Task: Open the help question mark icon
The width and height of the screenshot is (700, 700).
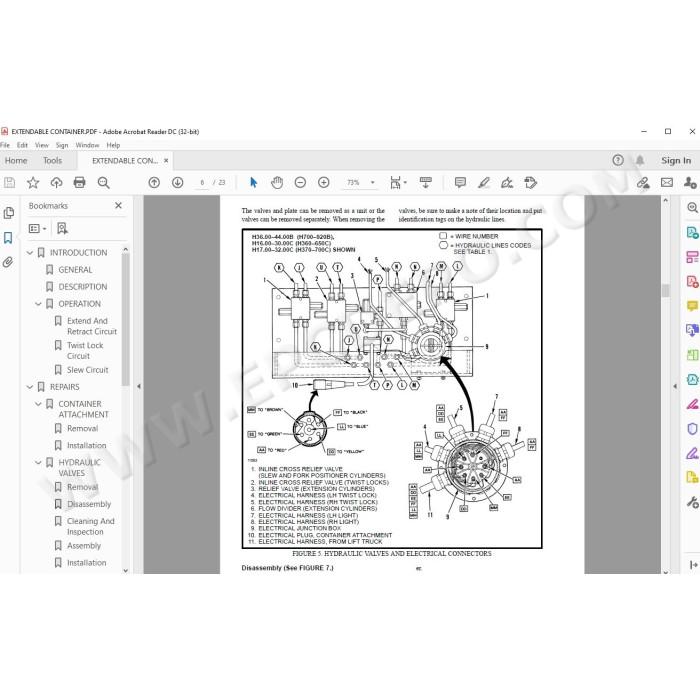Action: tap(618, 160)
